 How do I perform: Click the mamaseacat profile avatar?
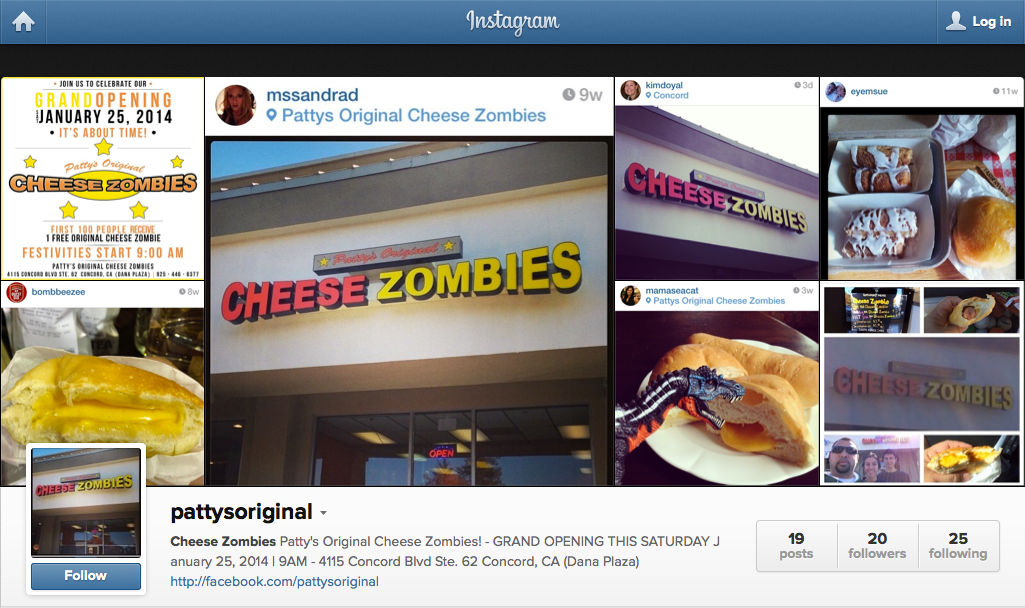630,296
